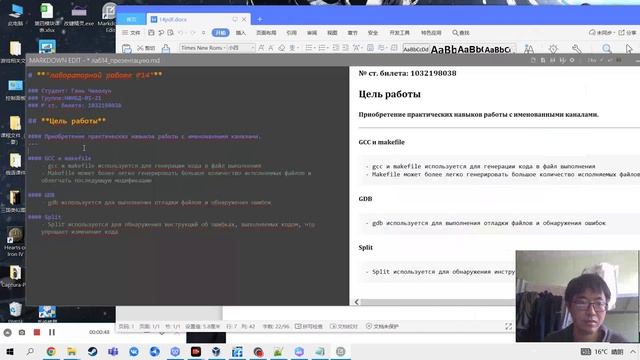Open Steam from the taskbar

click(92, 351)
